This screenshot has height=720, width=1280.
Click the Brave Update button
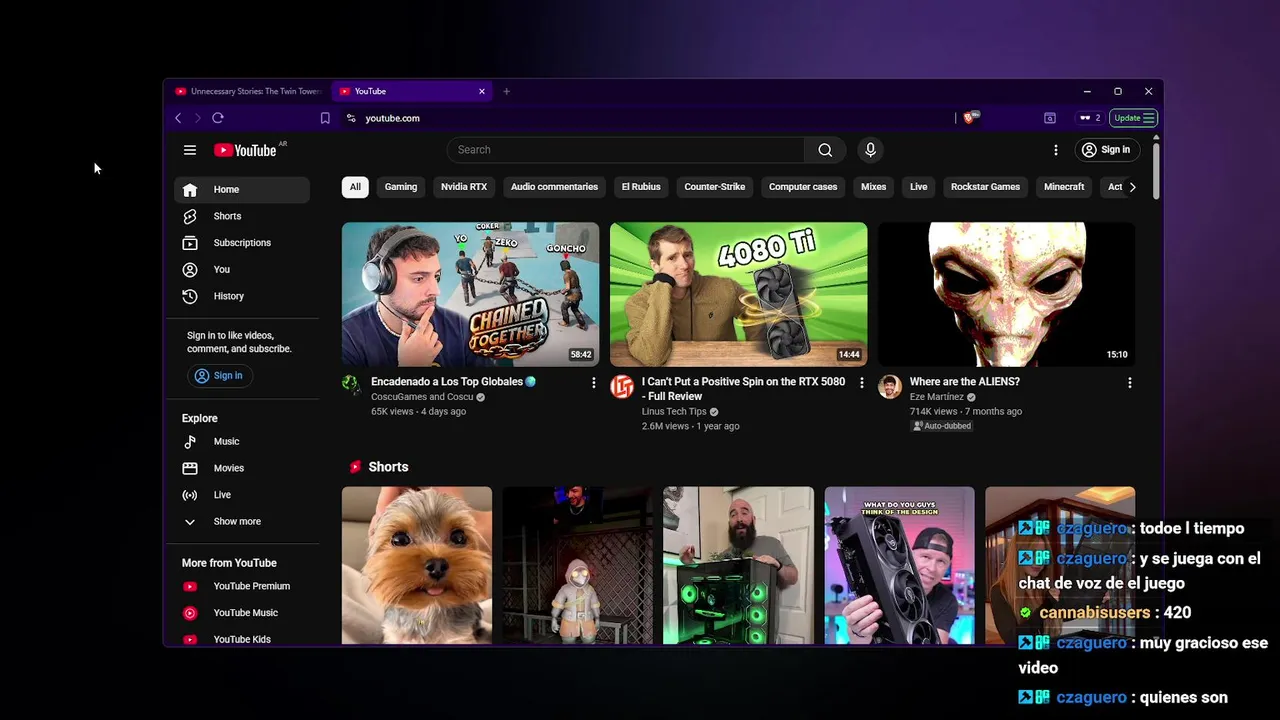tap(1134, 118)
